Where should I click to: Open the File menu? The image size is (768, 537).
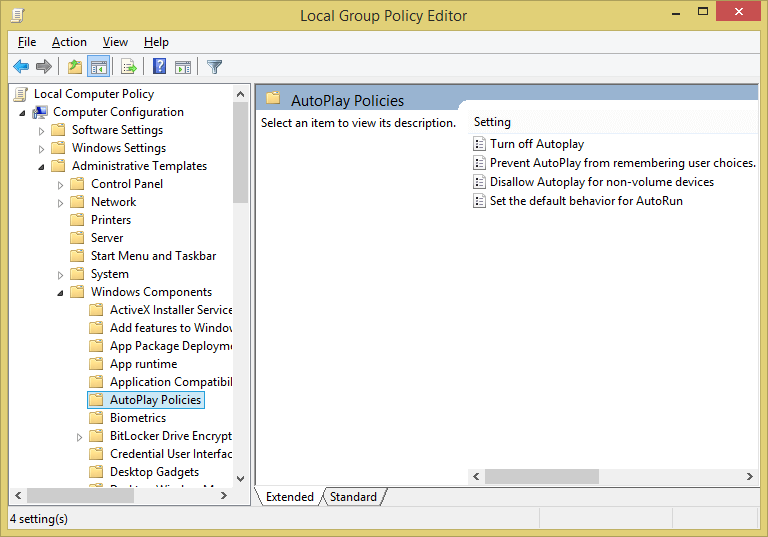[x=27, y=42]
